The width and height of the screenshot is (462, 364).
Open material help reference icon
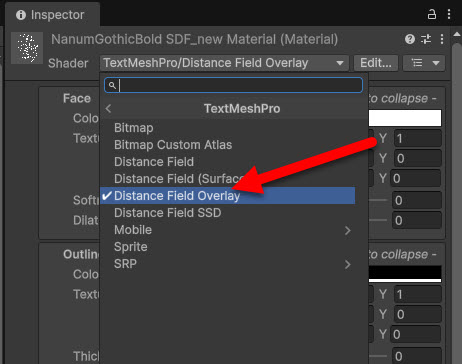[410, 39]
